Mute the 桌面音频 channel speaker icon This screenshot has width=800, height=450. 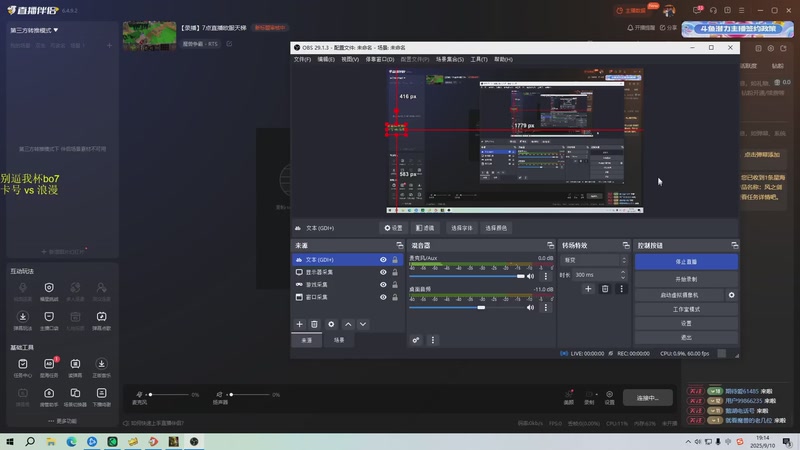click(531, 307)
